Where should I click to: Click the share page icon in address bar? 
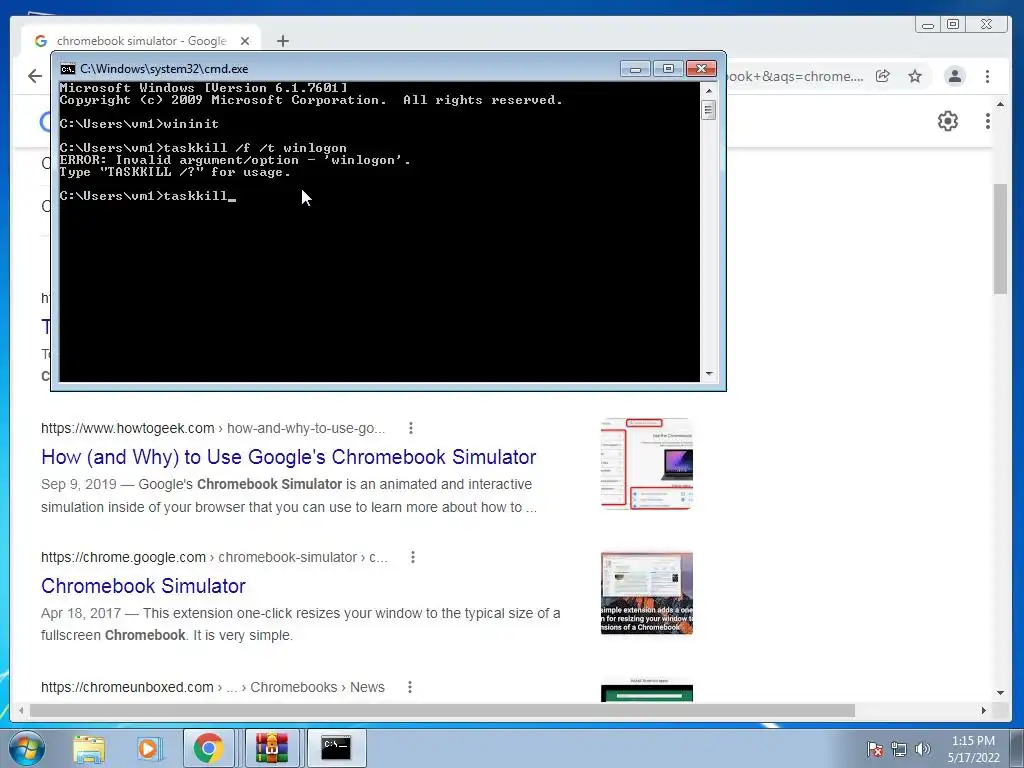[x=883, y=76]
